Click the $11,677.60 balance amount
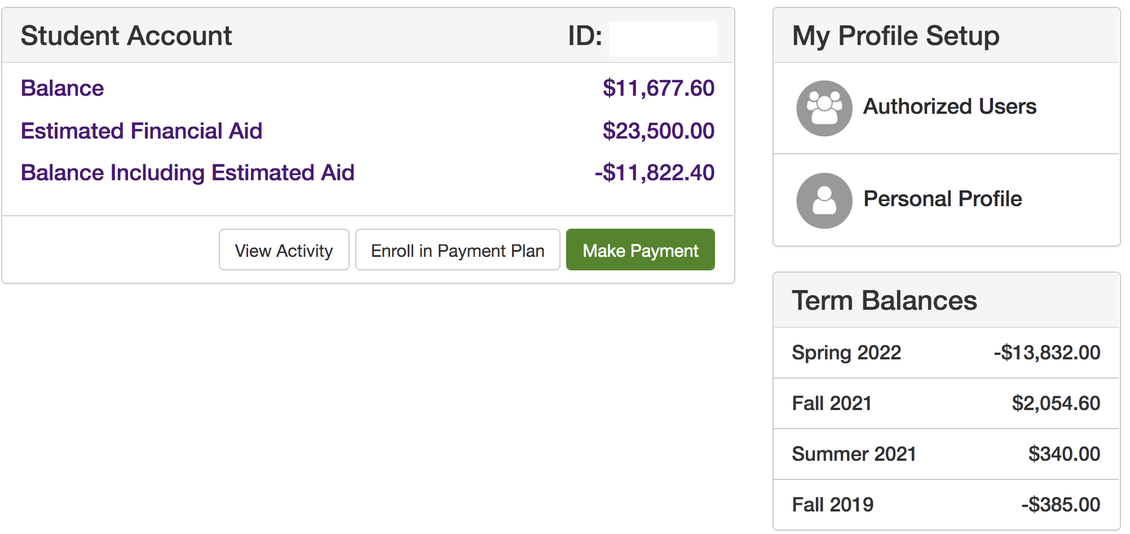Image resolution: width=1130 pixels, height=534 pixels. (659, 89)
